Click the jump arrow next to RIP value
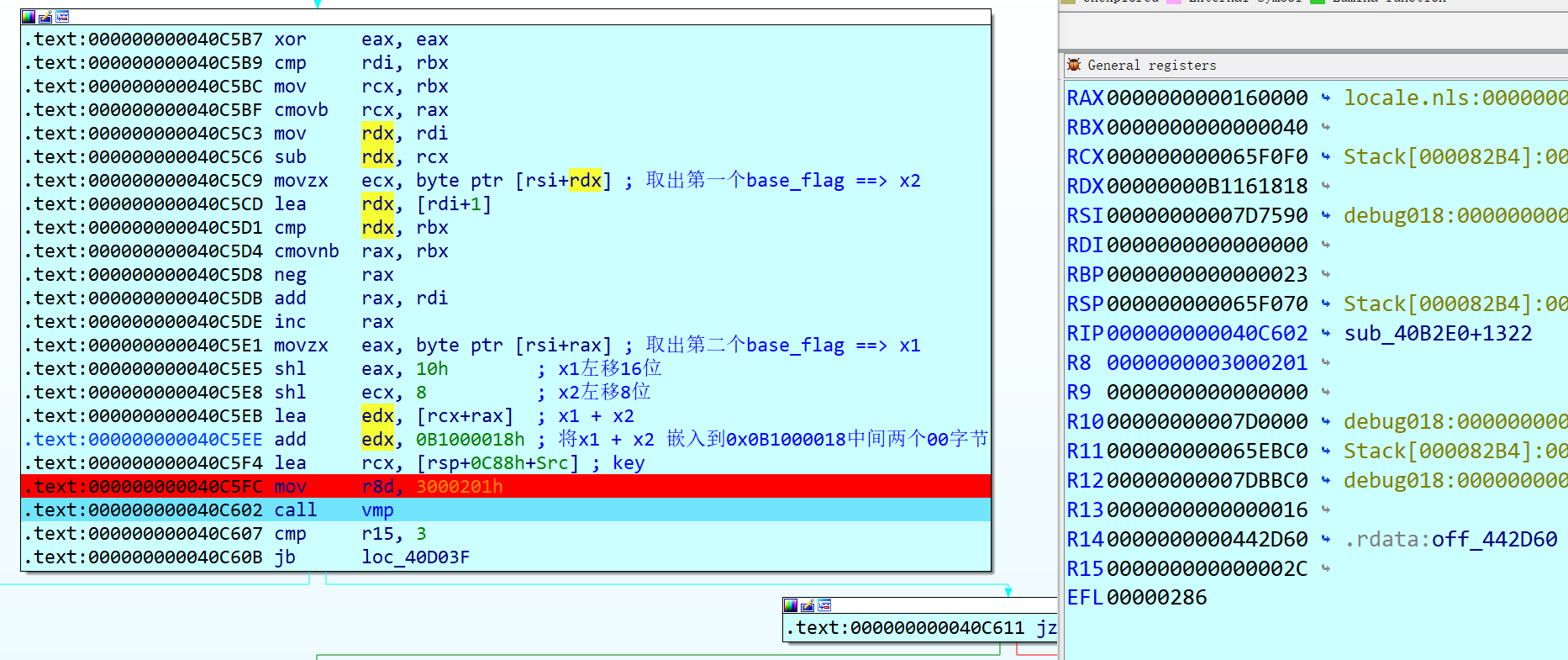This screenshot has width=1568, height=660. coord(1326,333)
